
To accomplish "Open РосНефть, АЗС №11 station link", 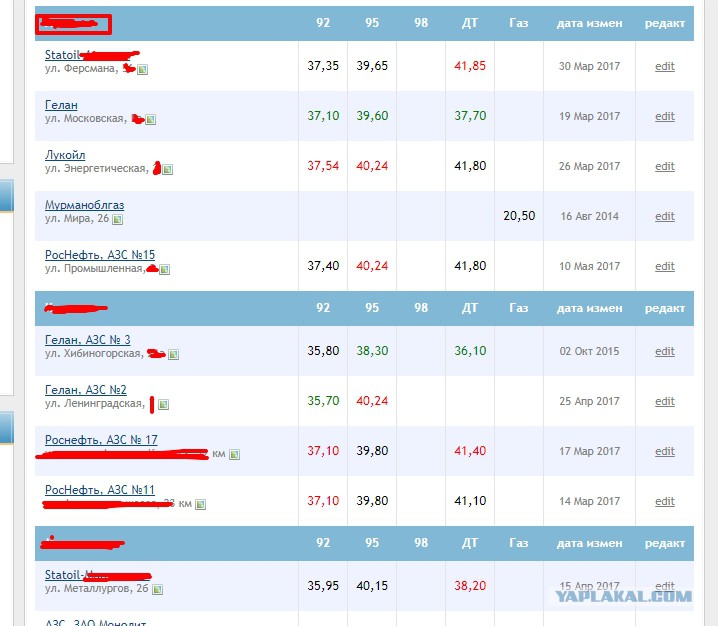I will (100, 490).
